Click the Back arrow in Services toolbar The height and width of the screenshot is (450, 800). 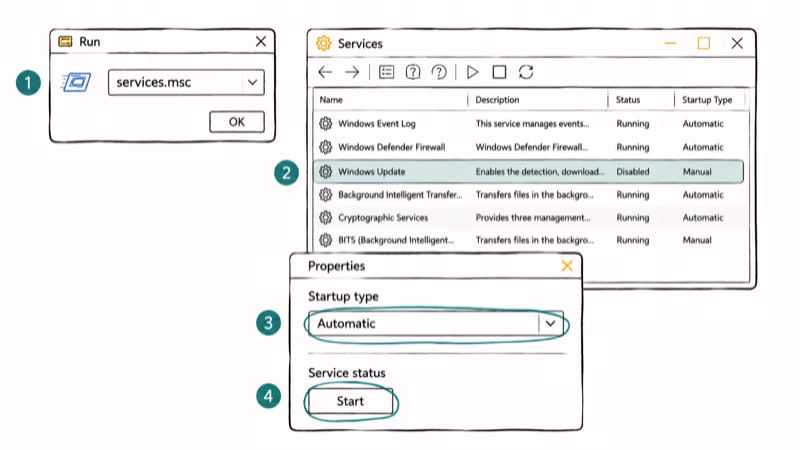pos(325,72)
